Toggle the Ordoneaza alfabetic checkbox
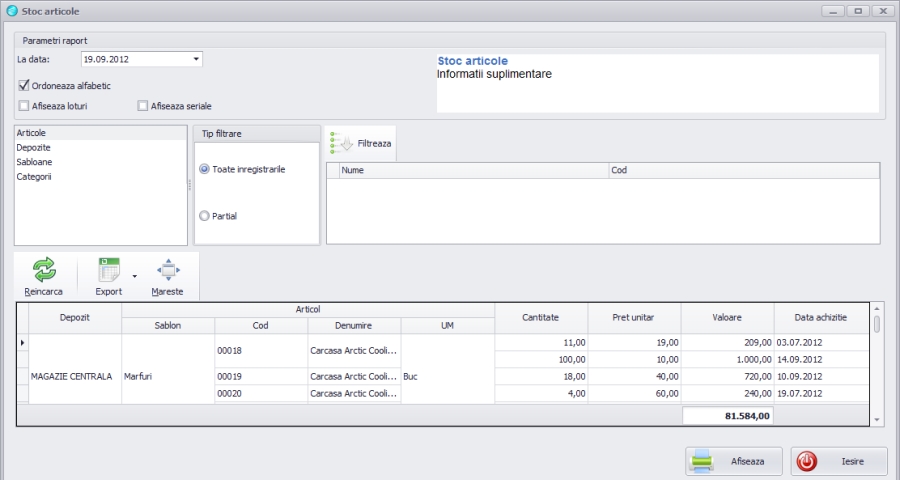The height and width of the screenshot is (480, 900). tap(24, 86)
